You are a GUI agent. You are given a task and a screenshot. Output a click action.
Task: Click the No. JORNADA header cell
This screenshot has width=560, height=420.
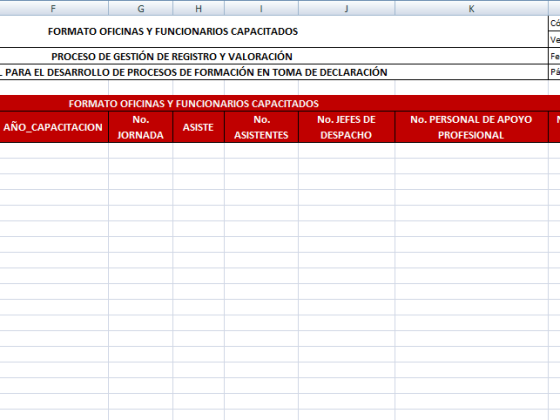tap(141, 127)
